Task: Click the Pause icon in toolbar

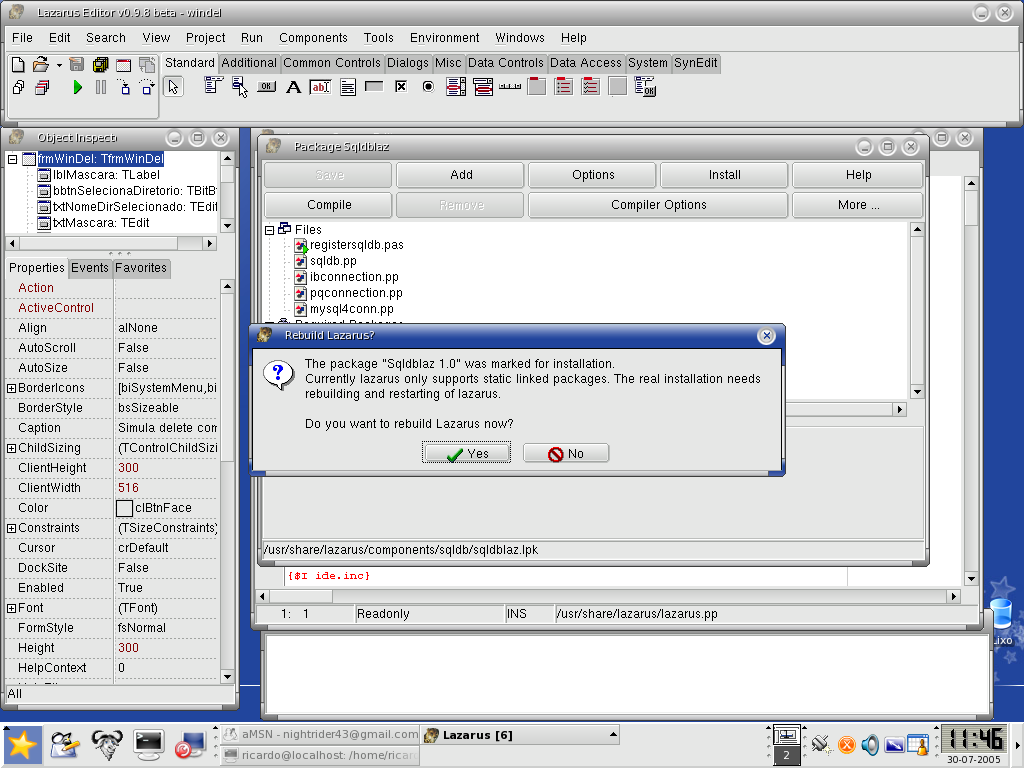Action: tap(100, 88)
